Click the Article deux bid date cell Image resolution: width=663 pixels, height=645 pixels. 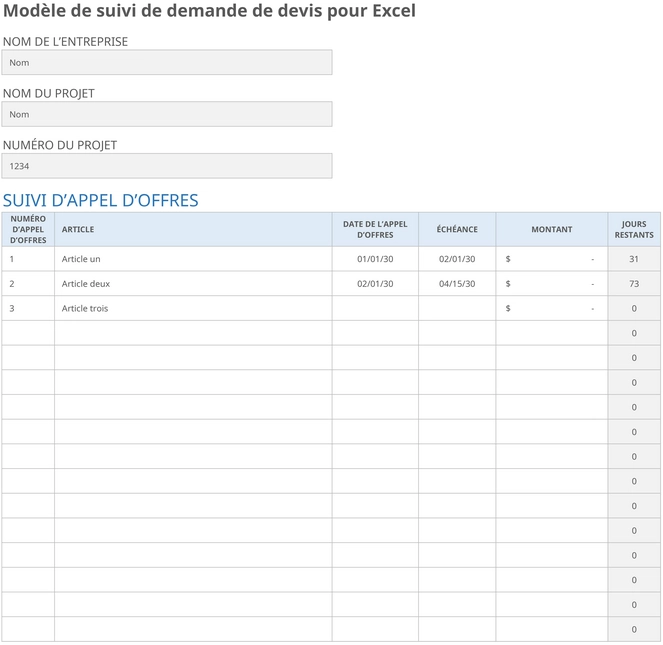tap(375, 283)
